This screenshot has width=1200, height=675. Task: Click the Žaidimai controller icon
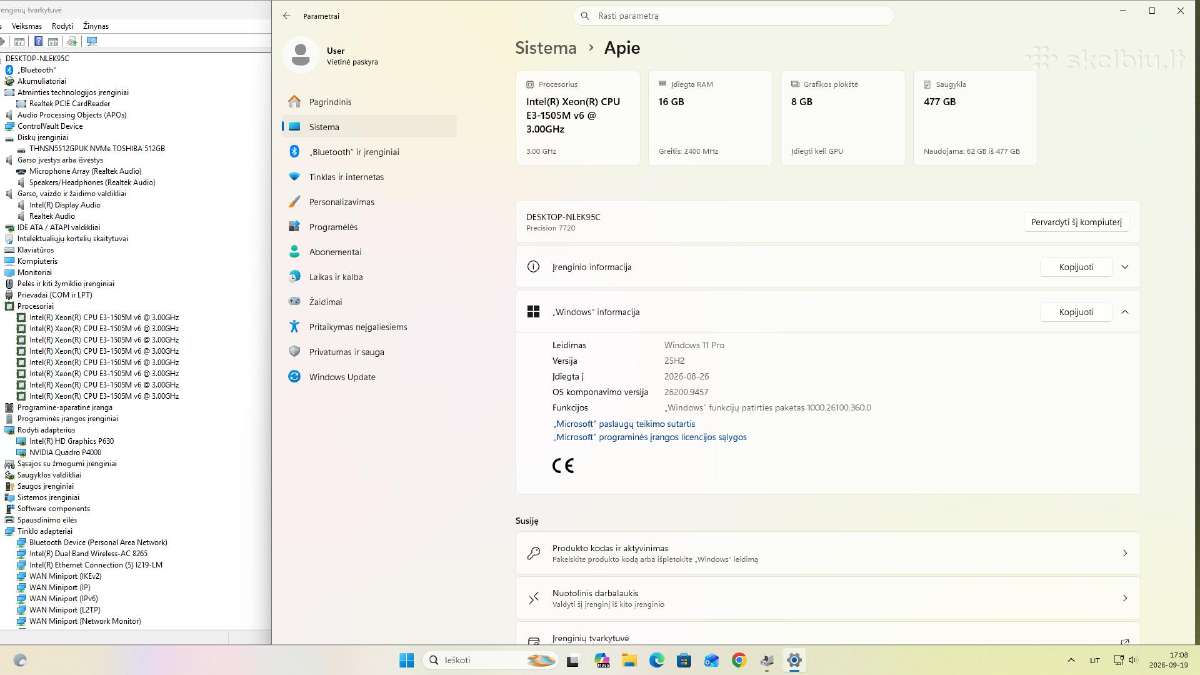point(294,302)
